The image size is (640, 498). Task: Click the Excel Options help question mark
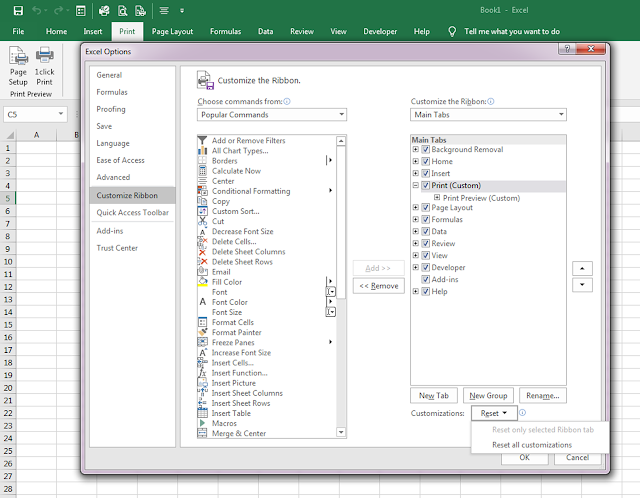[x=567, y=49]
